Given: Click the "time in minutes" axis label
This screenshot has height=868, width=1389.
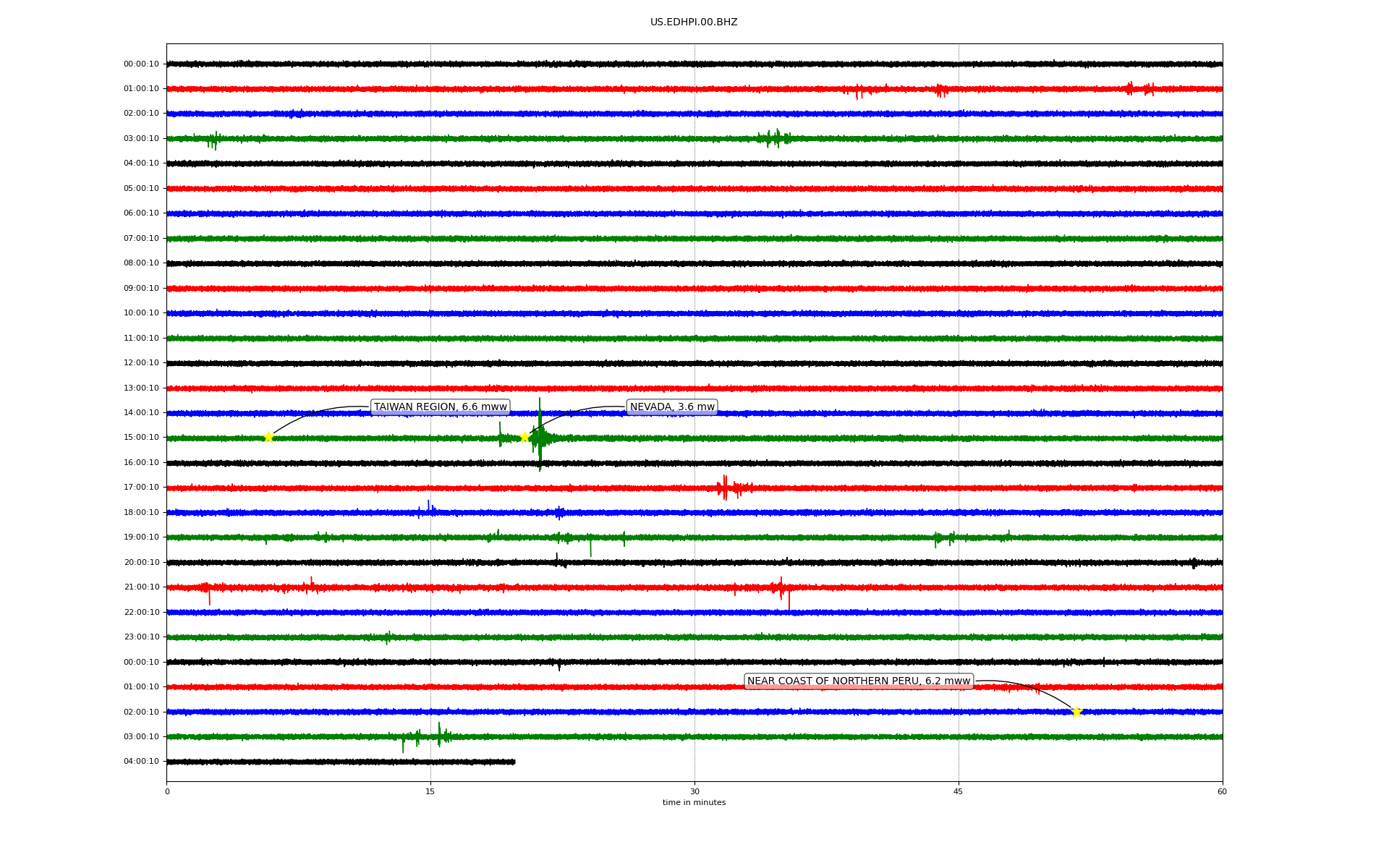Looking at the screenshot, I should [x=694, y=803].
